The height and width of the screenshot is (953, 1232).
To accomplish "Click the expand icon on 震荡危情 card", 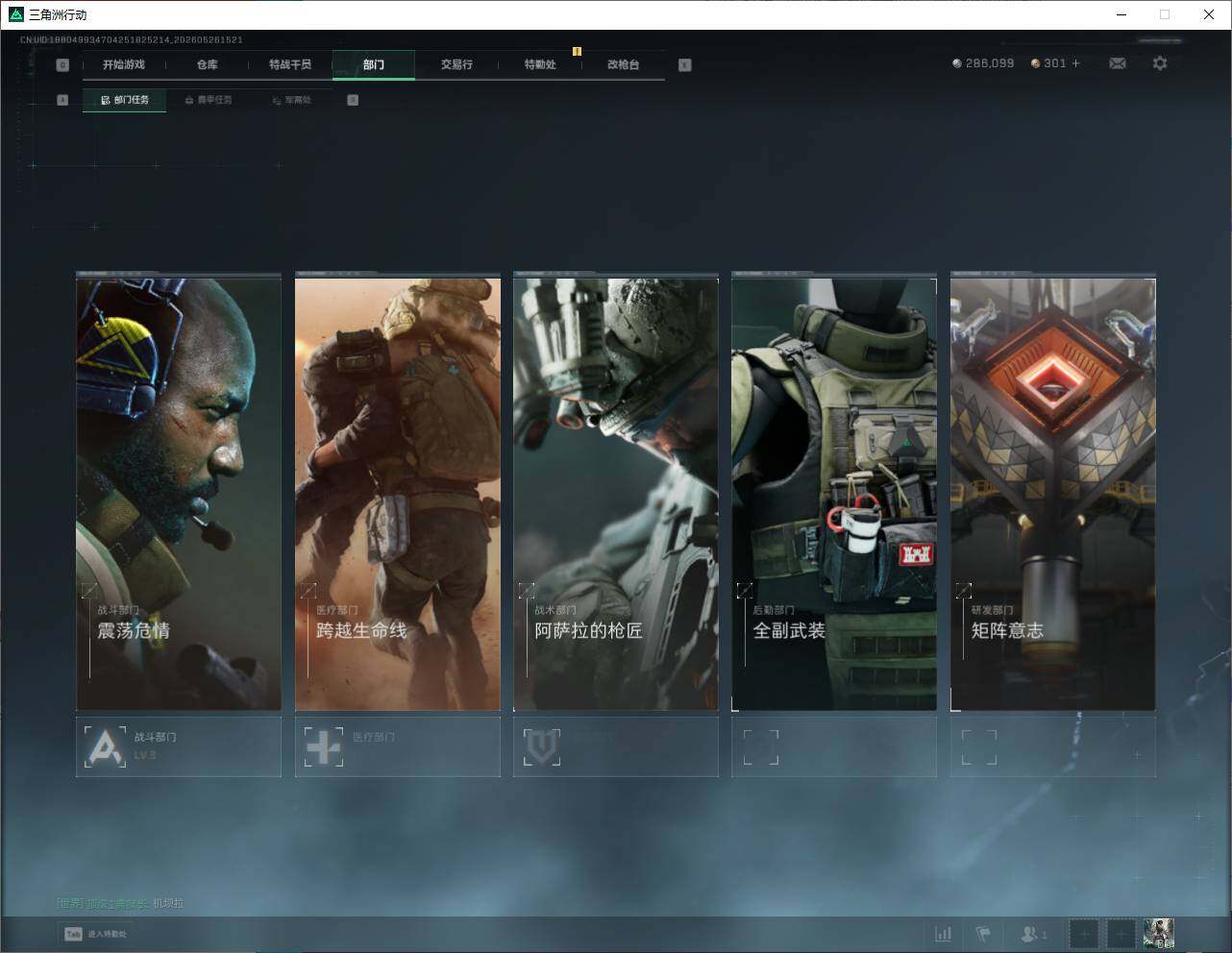I will (x=89, y=591).
